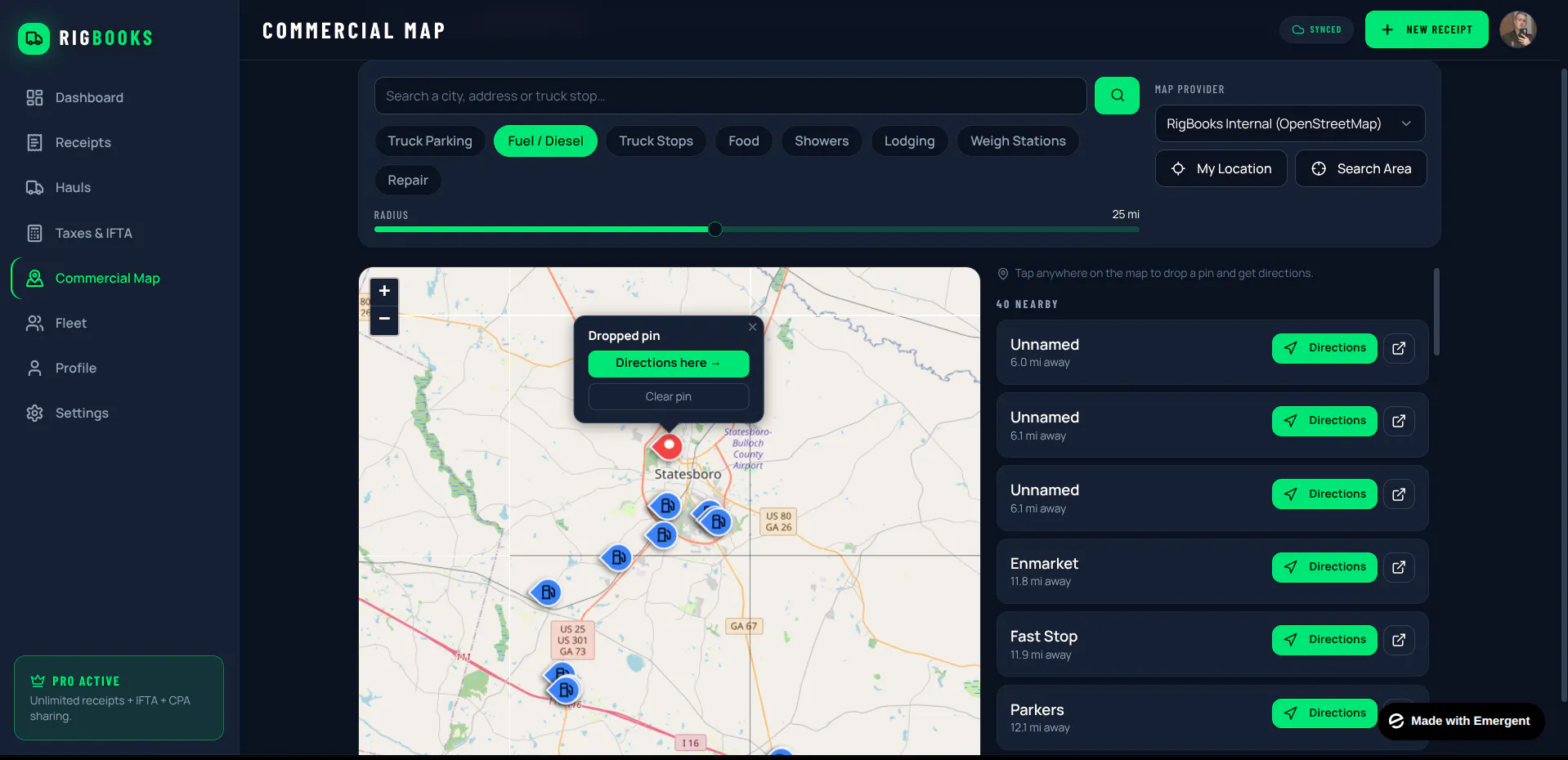The image size is (1568, 760).
Task: Click the nearby results list scrollbar
Action: [x=1436, y=311]
